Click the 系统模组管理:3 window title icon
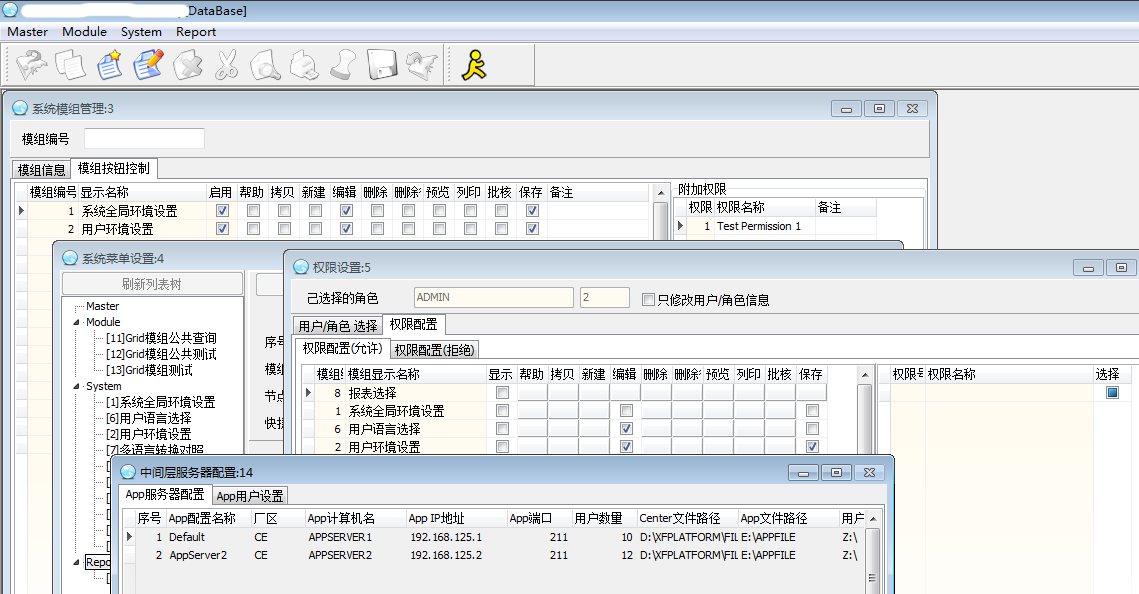Image resolution: width=1139 pixels, height=594 pixels. click(x=20, y=108)
